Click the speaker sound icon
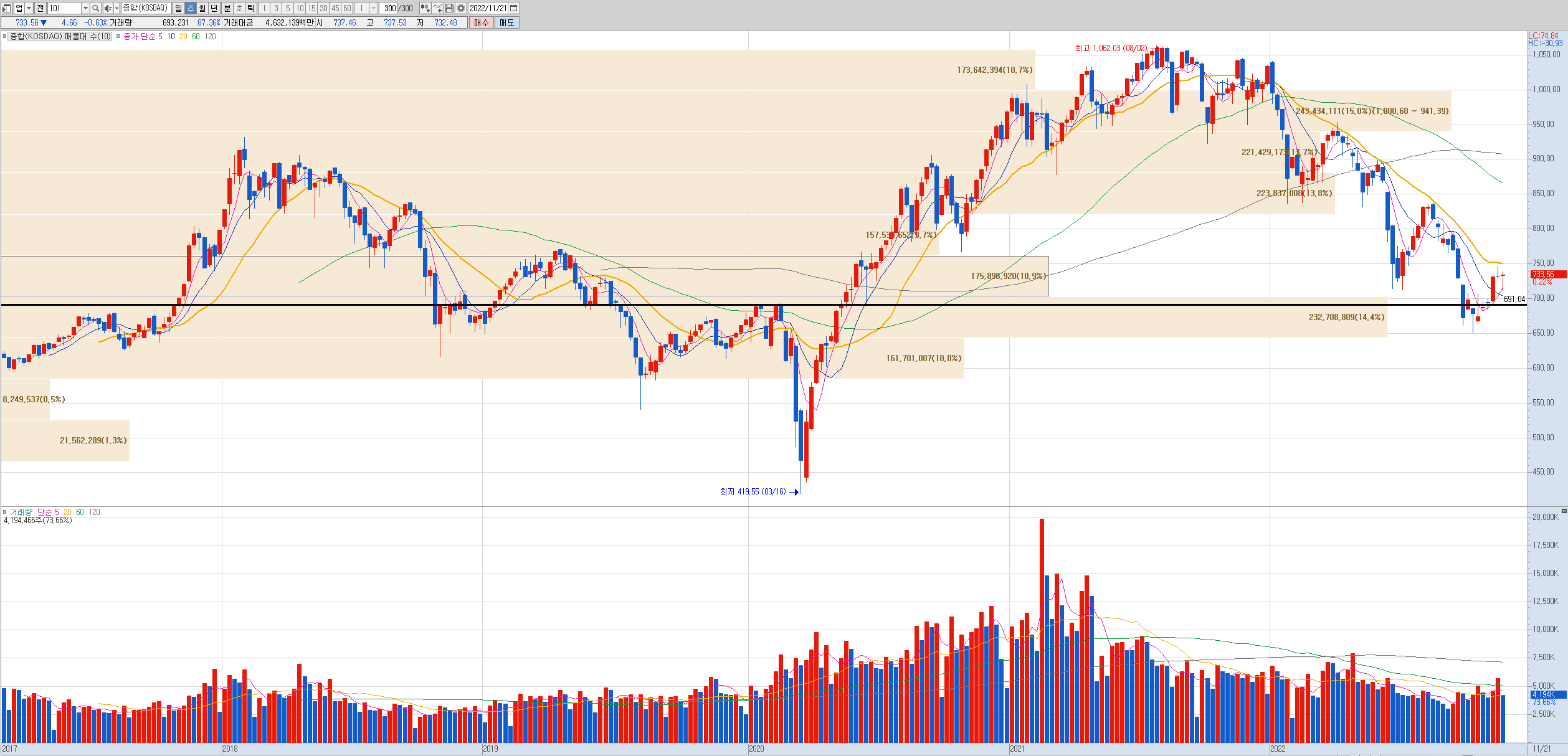This screenshot has height=756, width=1568. [108, 8]
